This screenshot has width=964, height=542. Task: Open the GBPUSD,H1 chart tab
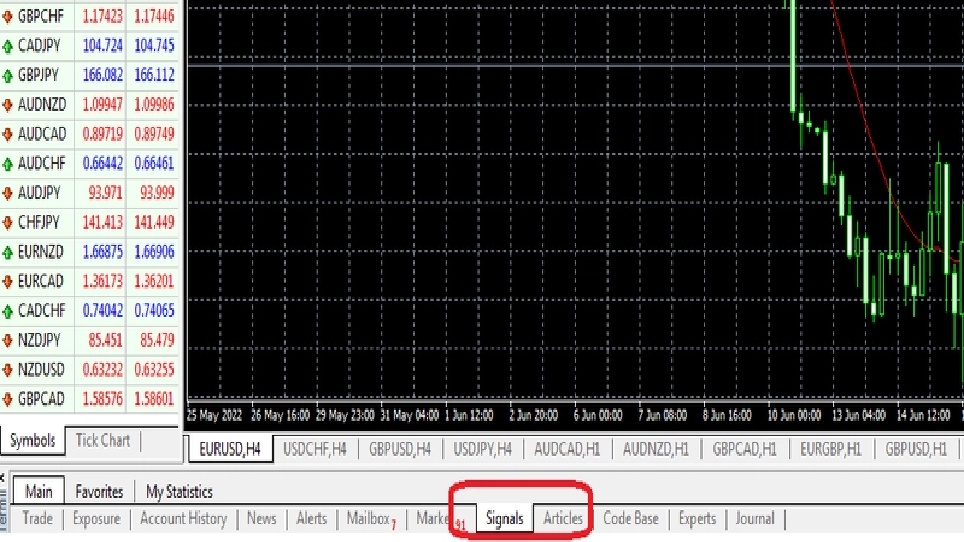pyautogui.click(x=916, y=449)
